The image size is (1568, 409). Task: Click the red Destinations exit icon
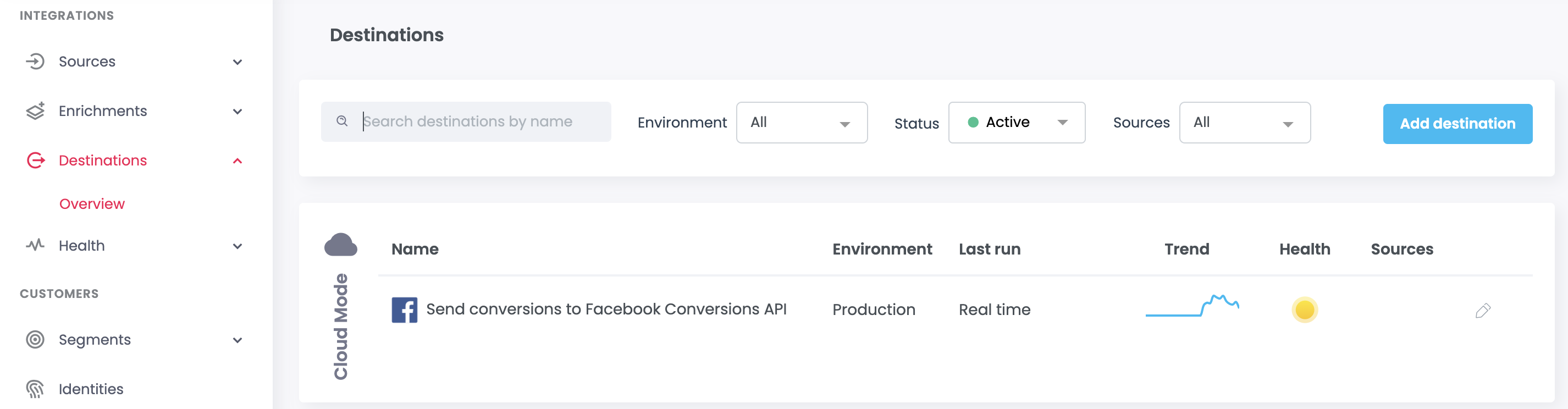coord(36,160)
